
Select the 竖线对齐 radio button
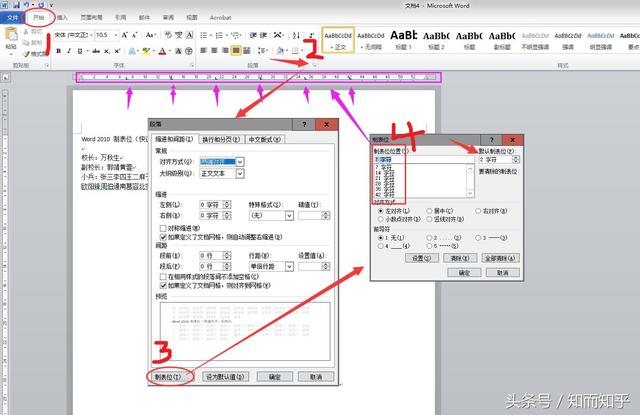tap(429, 219)
